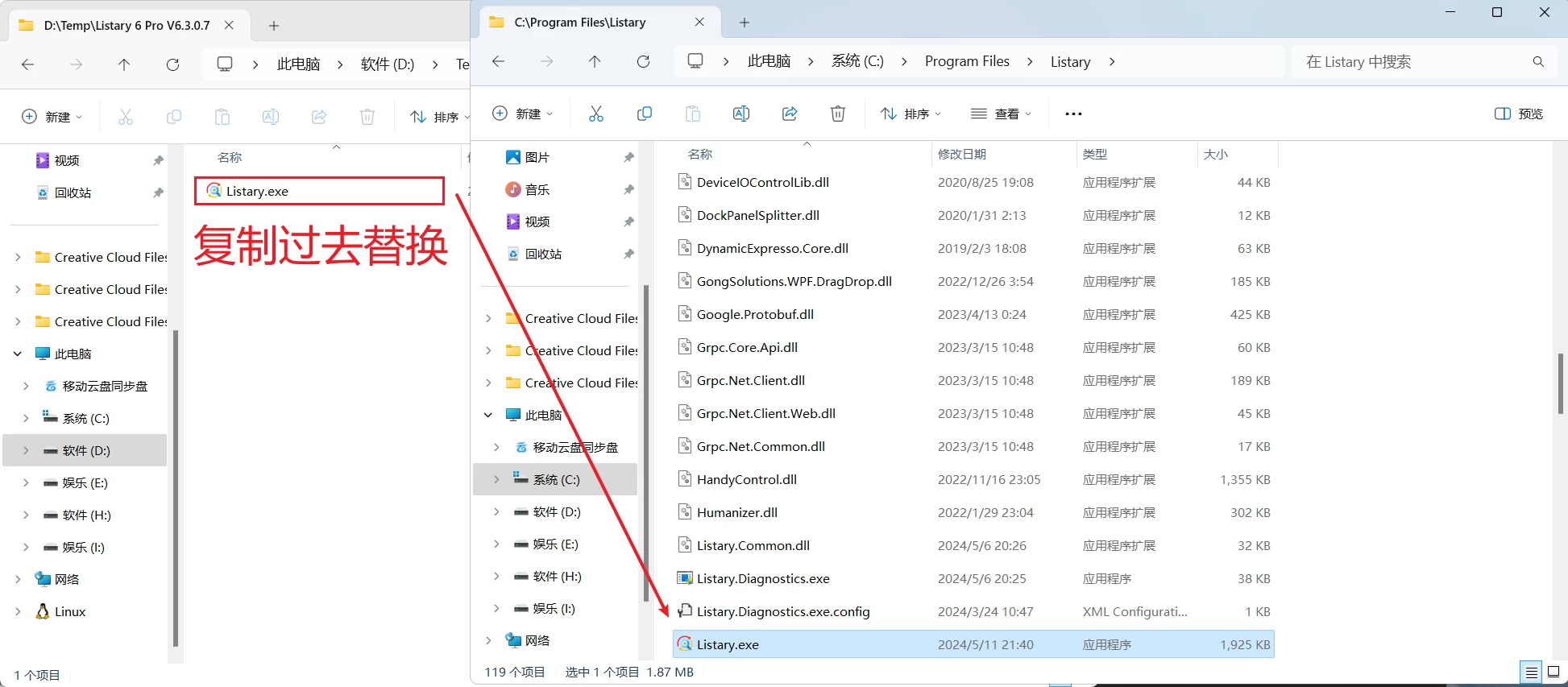Expand 软件 (D:) in D:\Temp window sidebar

pos(26,450)
